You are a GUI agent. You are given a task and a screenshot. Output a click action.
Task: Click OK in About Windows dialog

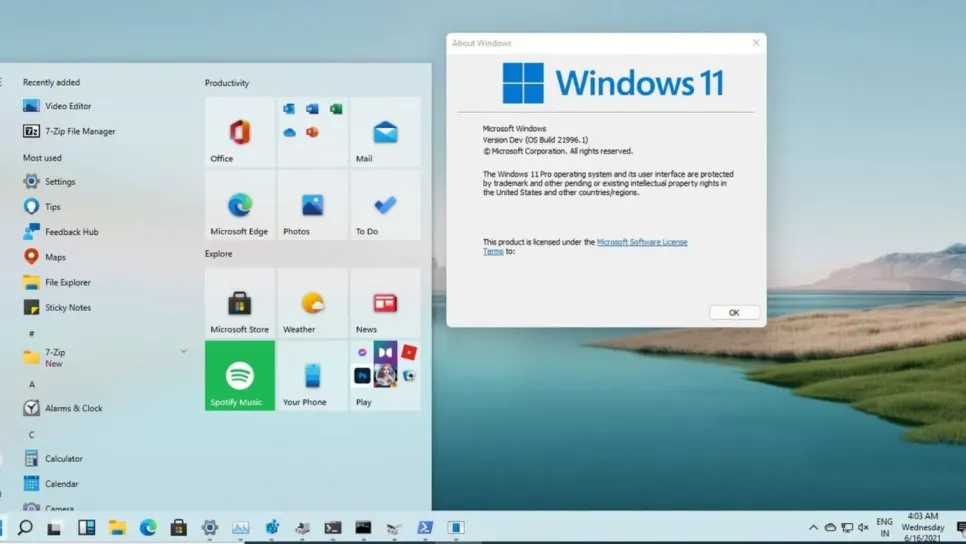coord(734,313)
